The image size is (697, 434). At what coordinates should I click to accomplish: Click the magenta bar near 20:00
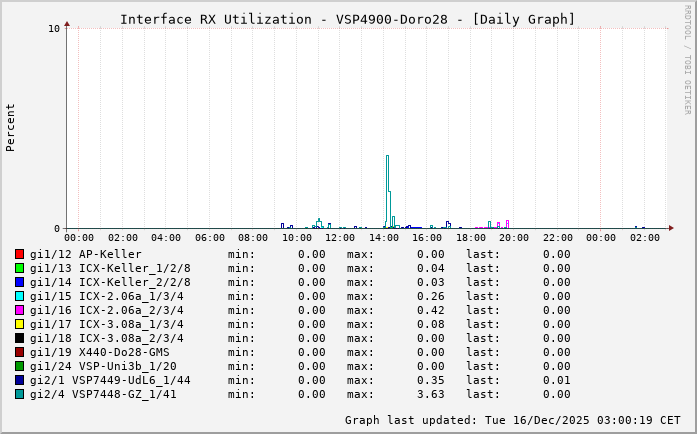point(507,224)
